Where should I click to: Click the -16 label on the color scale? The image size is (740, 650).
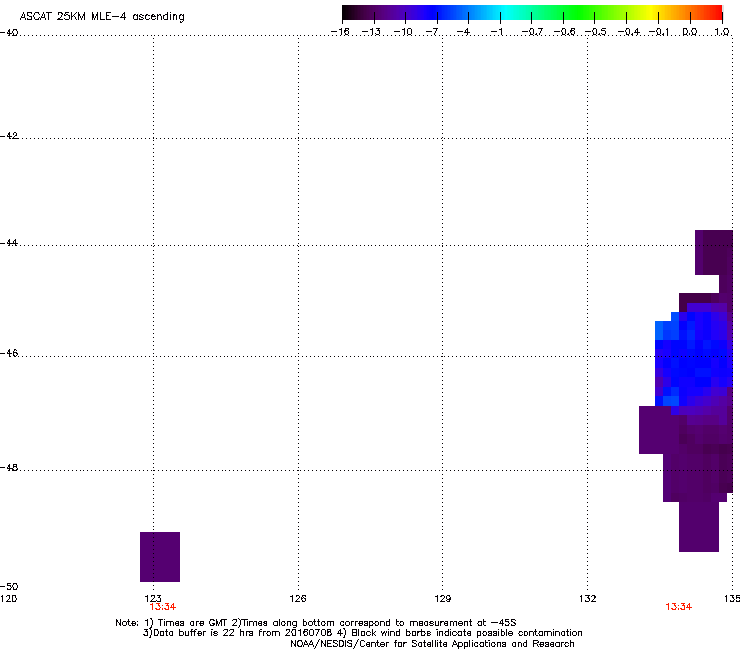tap(340, 32)
